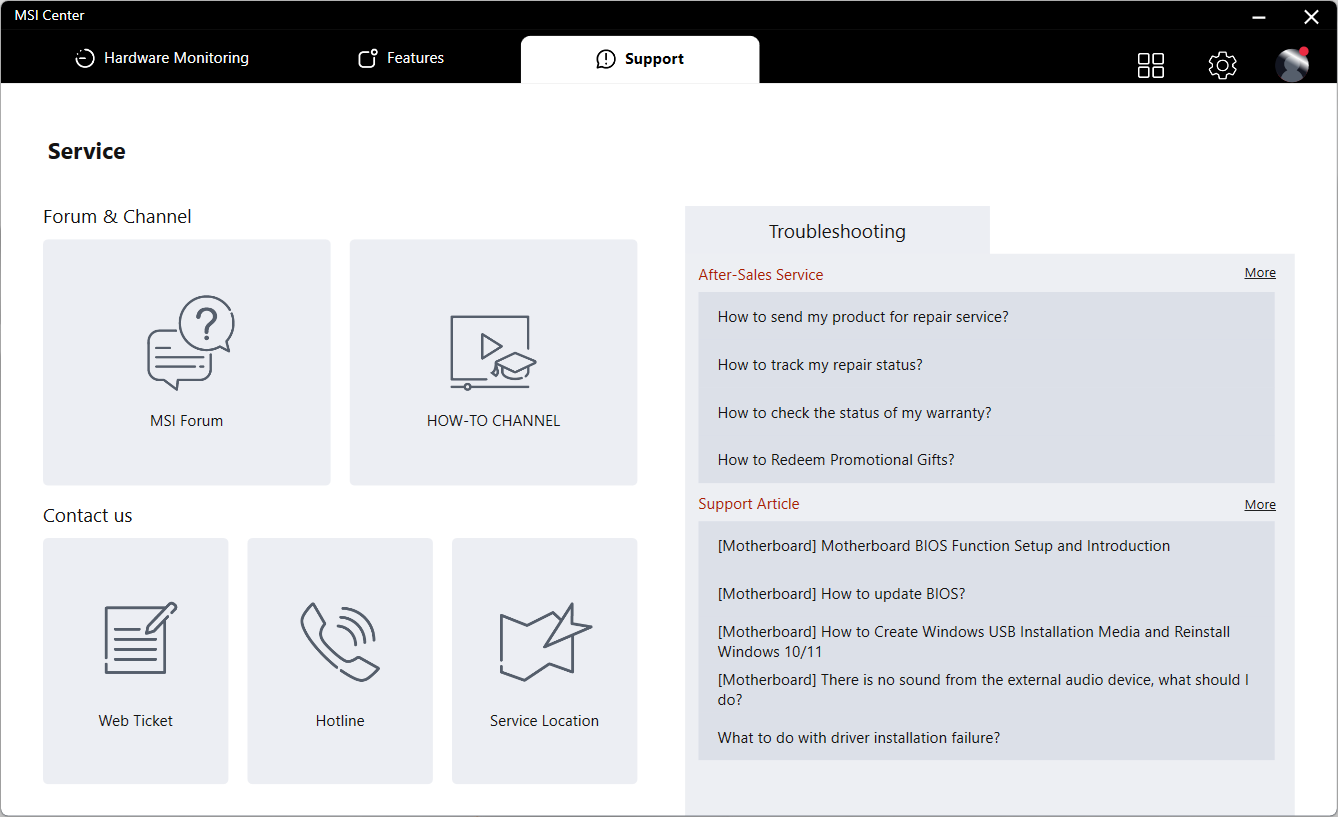1338x817 pixels.
Task: Open the MSI Forum chat bubble icon
Action: coord(190,342)
